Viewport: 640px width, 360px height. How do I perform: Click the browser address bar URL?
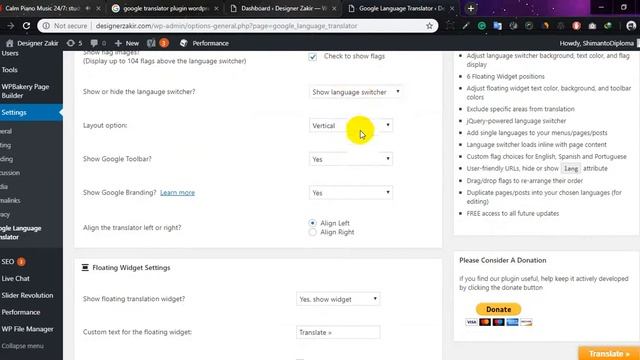click(x=227, y=26)
